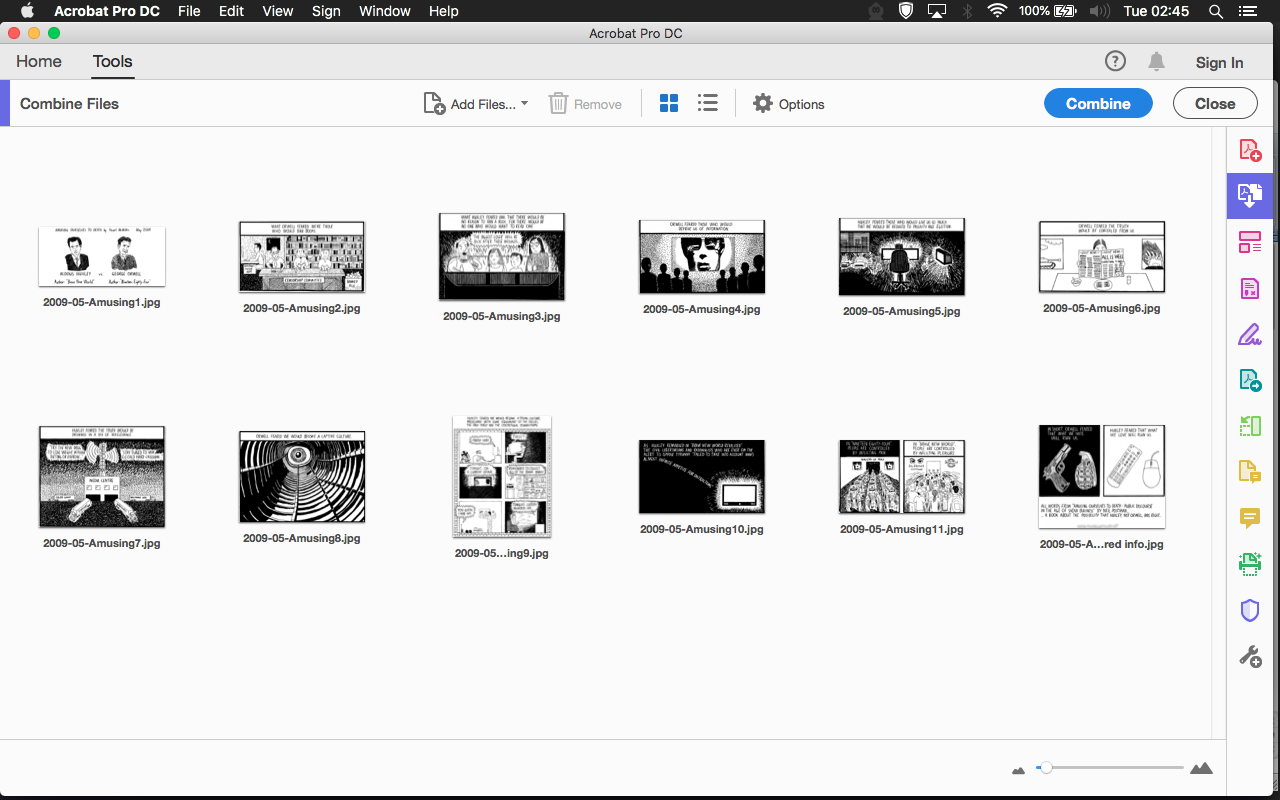Click the large thumbnails mountain icon
The height and width of the screenshot is (800, 1280).
1201,768
